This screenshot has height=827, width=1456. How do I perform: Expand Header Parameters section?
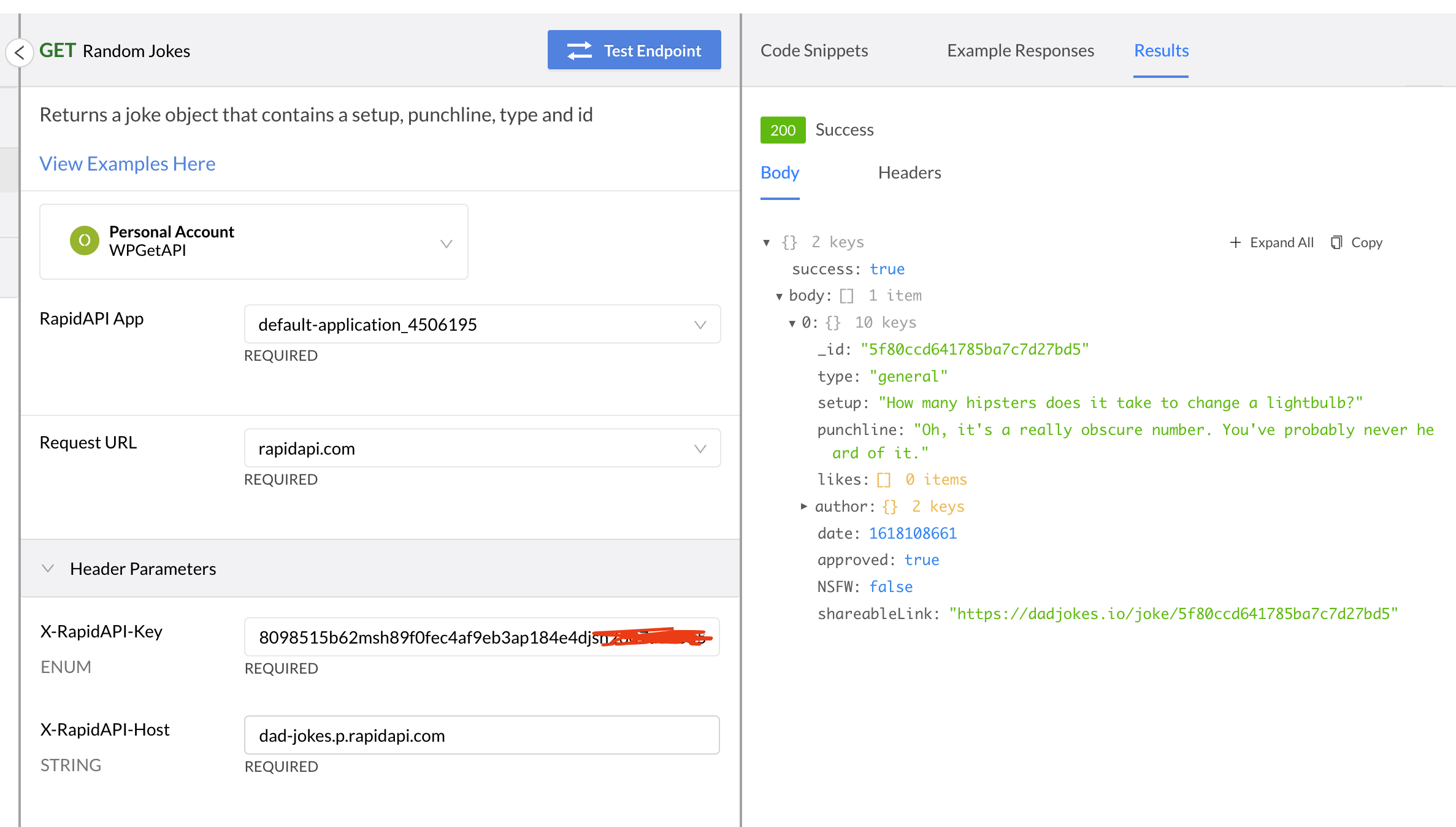(48, 568)
